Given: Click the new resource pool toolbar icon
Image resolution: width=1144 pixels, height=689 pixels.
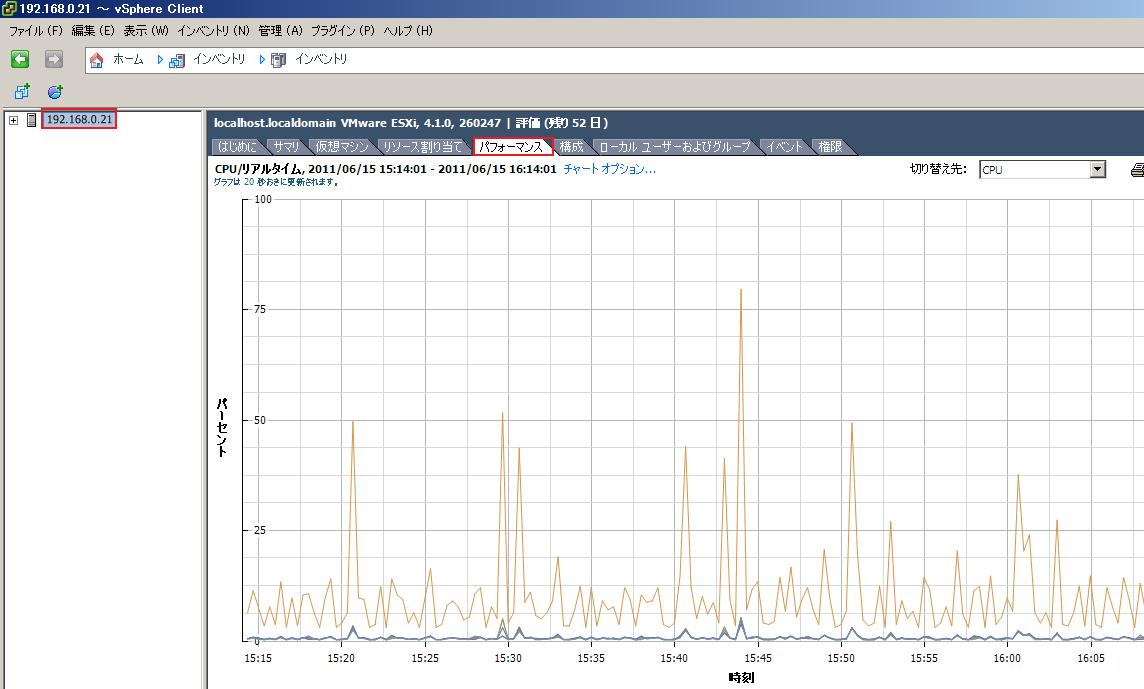Looking at the screenshot, I should coord(55,91).
